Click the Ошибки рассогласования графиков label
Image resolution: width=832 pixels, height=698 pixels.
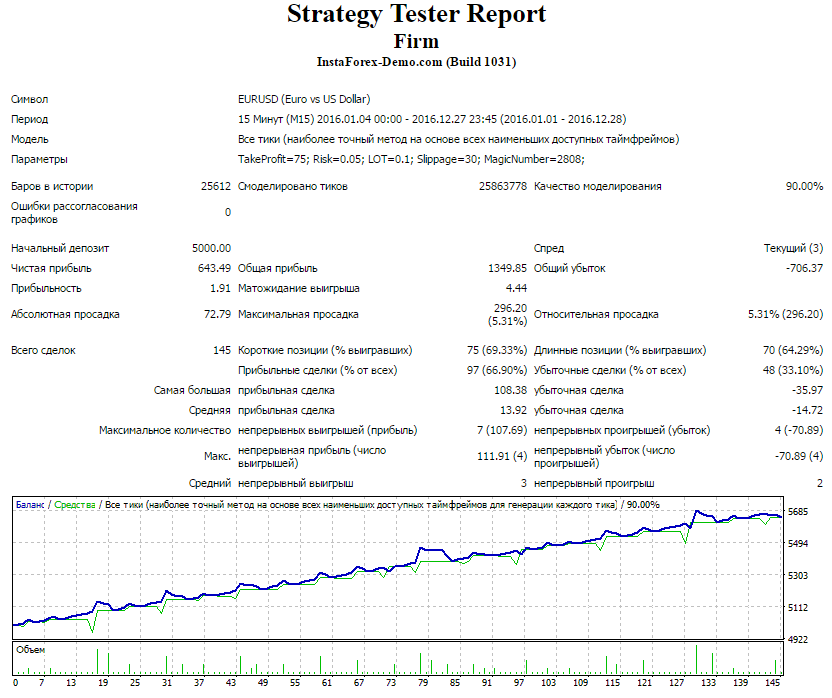tap(74, 213)
